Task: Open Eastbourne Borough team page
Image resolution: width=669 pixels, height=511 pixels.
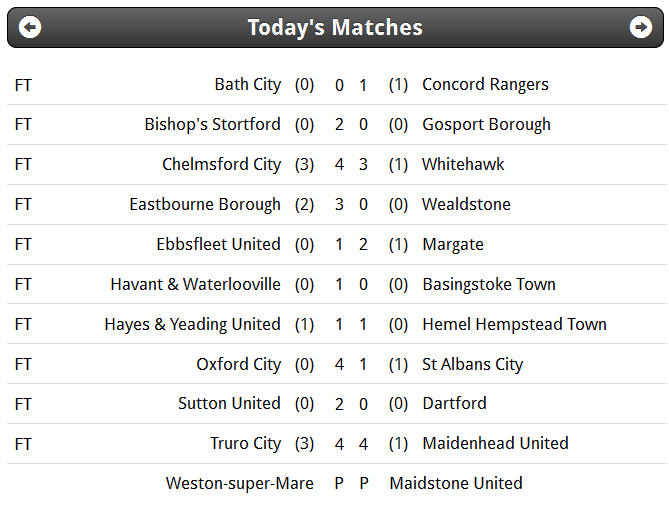Action: [x=205, y=204]
